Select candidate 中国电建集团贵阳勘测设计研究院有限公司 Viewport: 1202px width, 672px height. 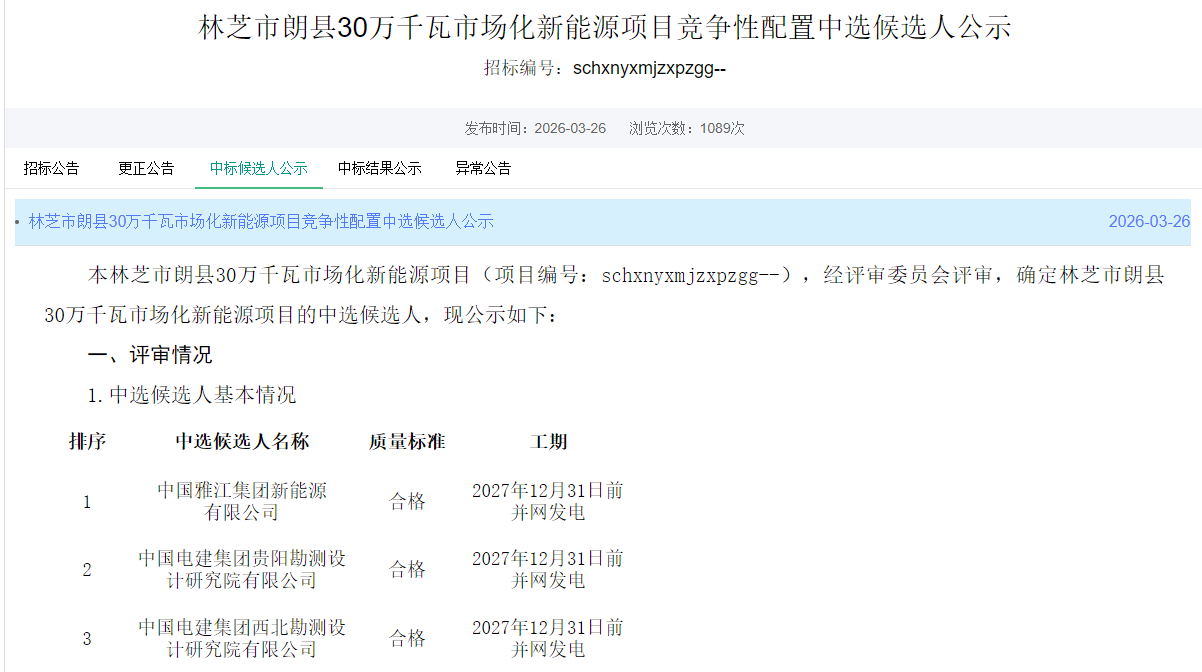pos(242,569)
